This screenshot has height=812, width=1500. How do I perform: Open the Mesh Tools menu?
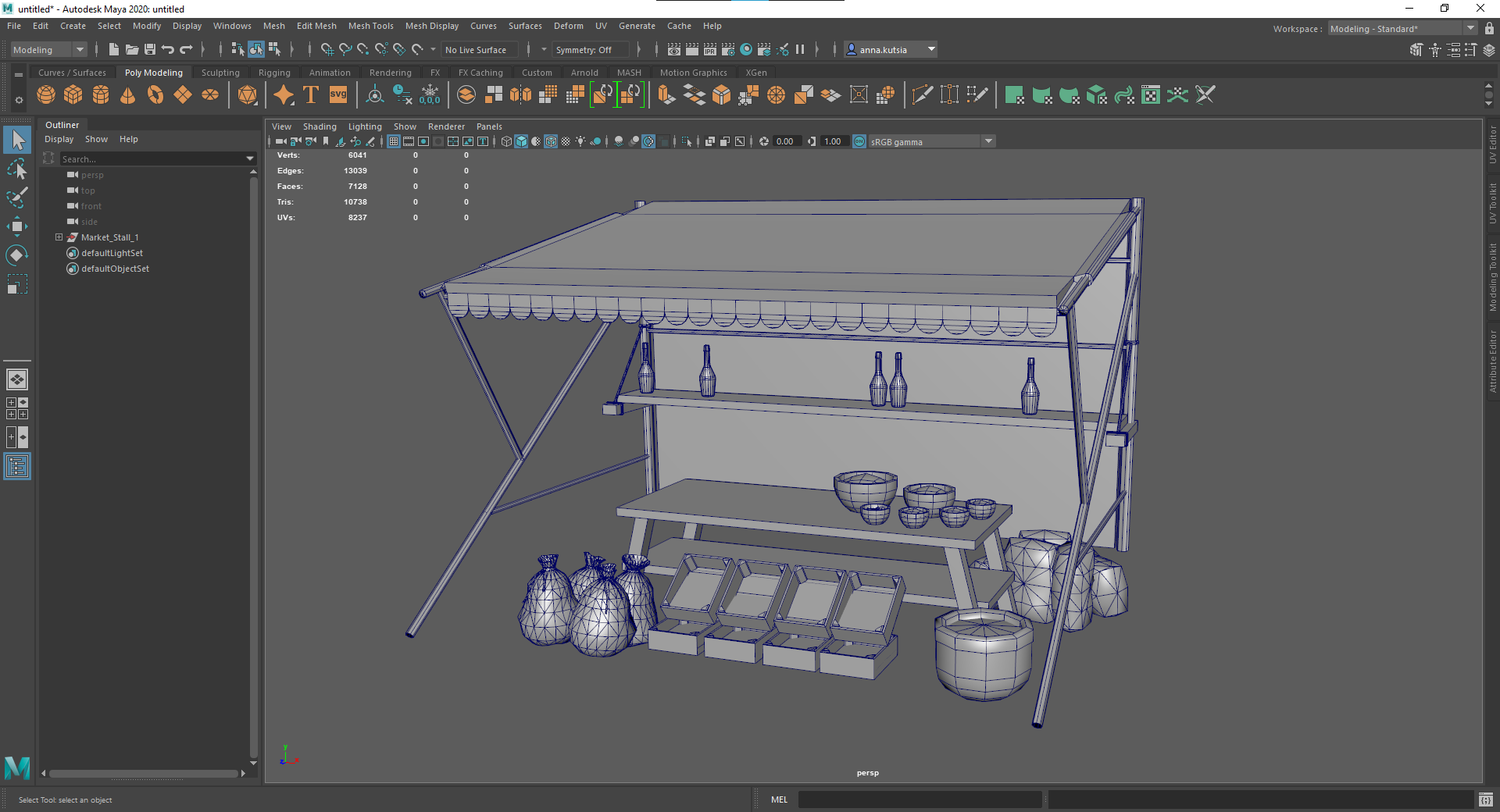tap(370, 26)
